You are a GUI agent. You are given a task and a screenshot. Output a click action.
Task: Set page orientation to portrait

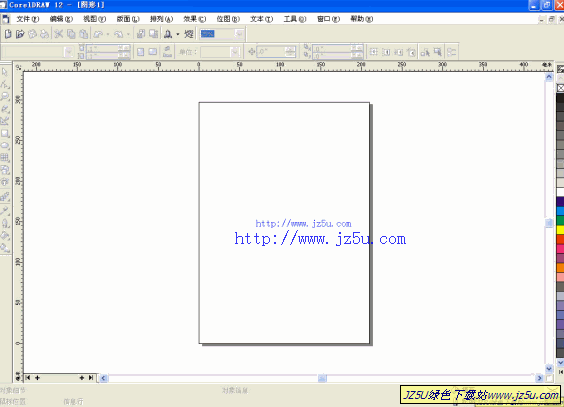(141, 52)
